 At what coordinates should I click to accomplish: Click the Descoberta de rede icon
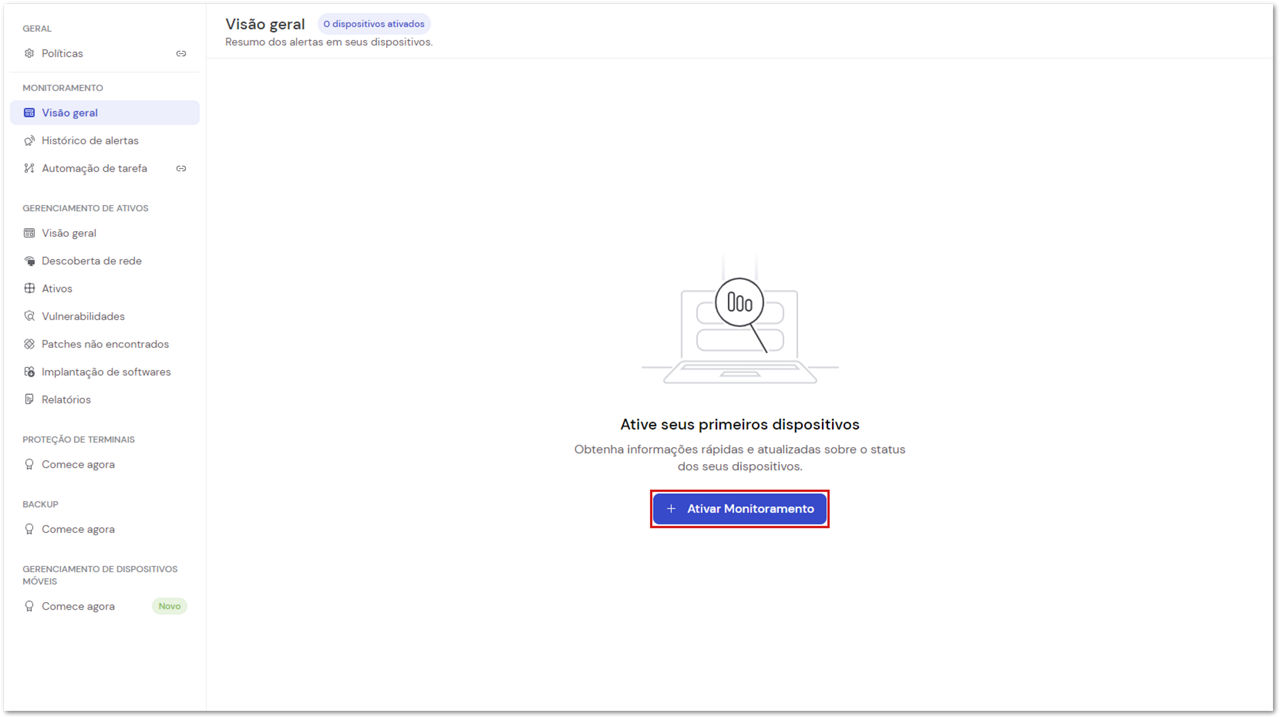point(29,261)
